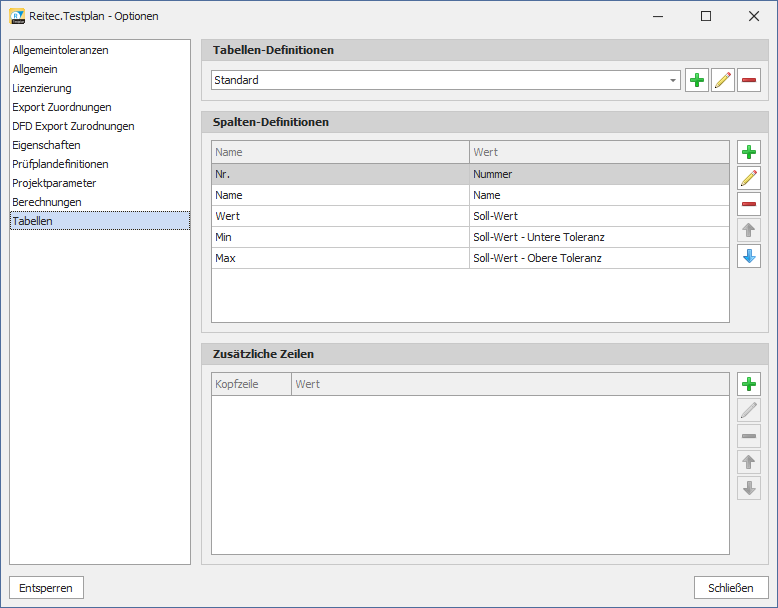Open the Lizenzierung options page
The width and height of the screenshot is (778, 608).
click(42, 88)
